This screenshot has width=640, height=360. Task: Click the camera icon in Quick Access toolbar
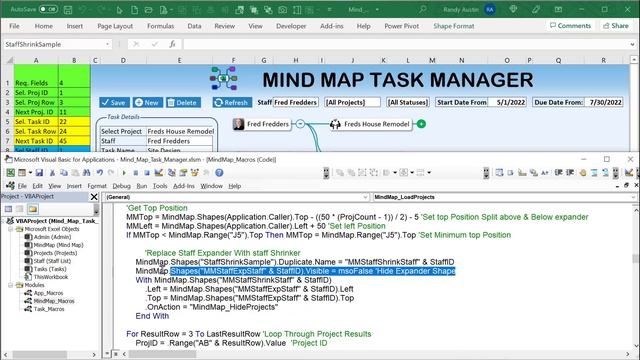(282, 9)
